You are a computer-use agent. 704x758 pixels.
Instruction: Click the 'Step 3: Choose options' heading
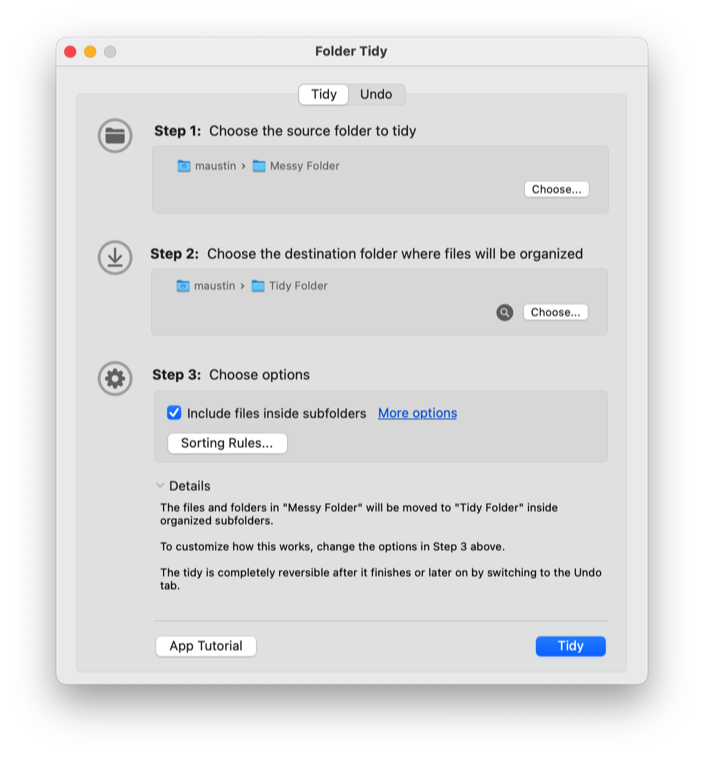pos(231,375)
